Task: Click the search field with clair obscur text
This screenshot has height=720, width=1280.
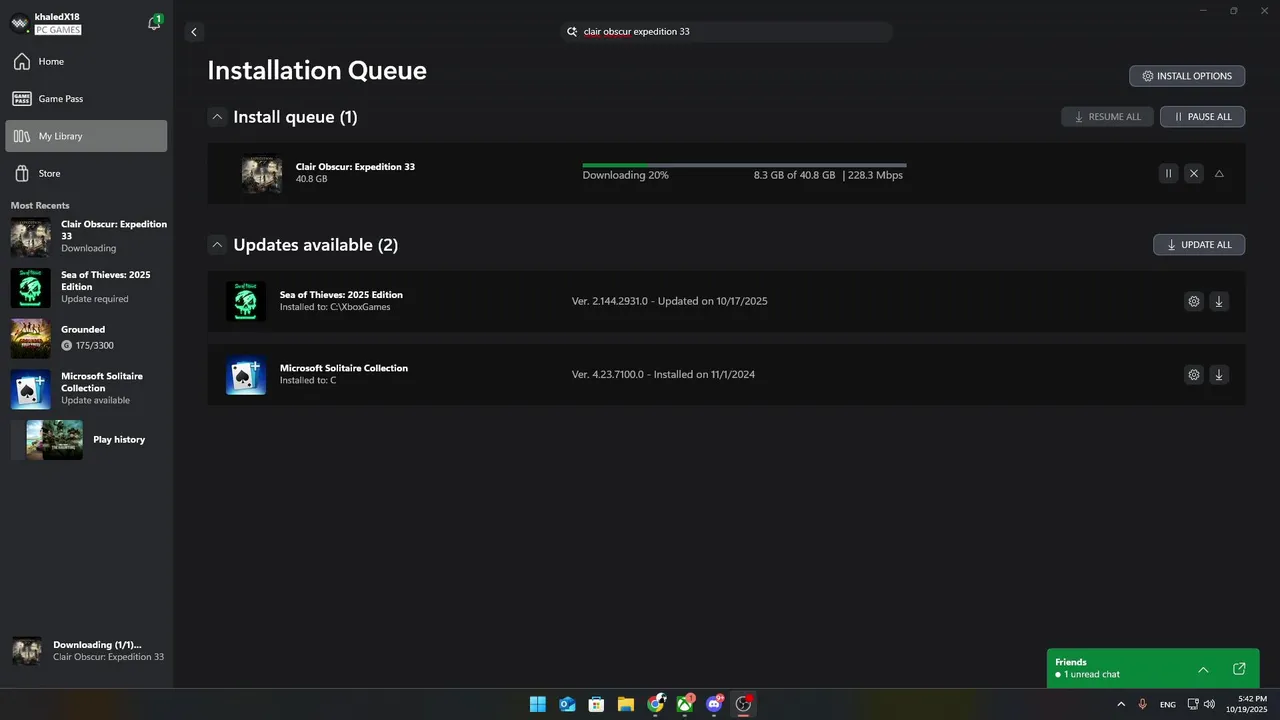Action: (727, 32)
